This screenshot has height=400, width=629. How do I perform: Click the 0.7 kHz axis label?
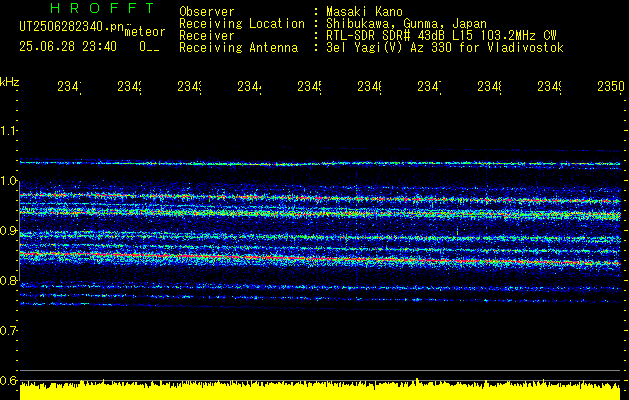pyautogui.click(x=8, y=331)
